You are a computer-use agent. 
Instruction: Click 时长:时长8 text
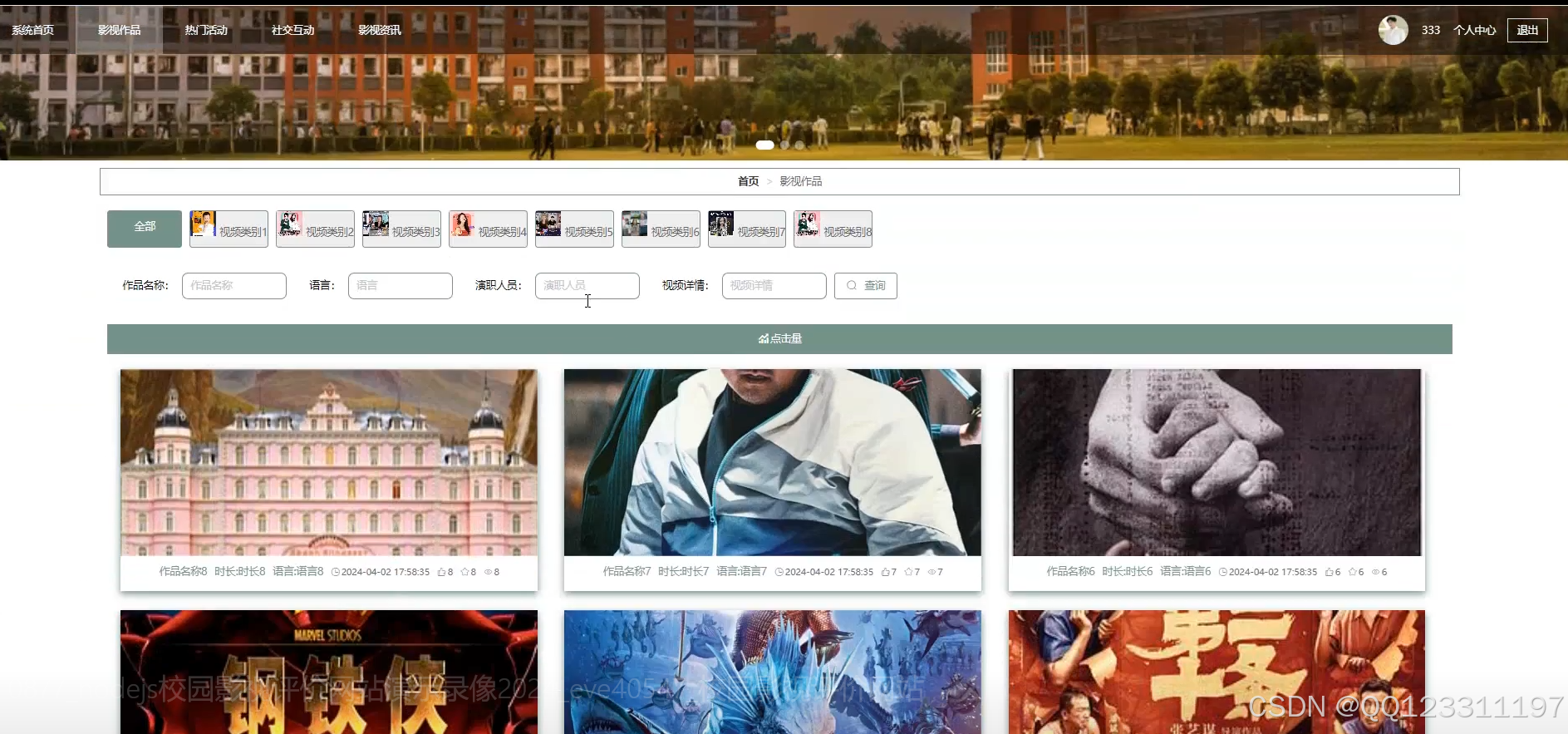point(240,572)
